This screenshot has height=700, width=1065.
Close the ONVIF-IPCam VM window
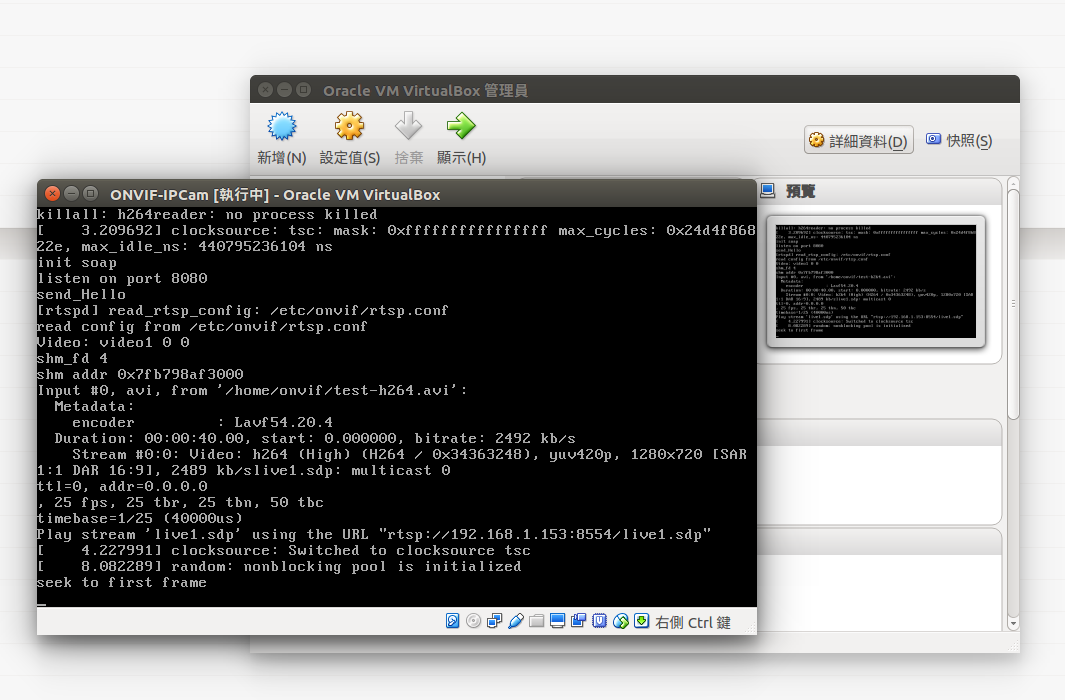(52, 194)
